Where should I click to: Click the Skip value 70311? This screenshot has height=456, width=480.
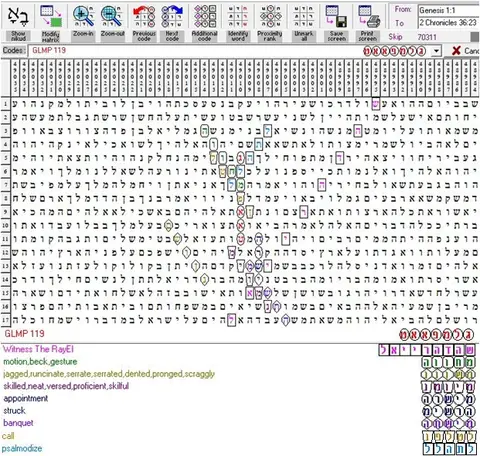(427, 37)
